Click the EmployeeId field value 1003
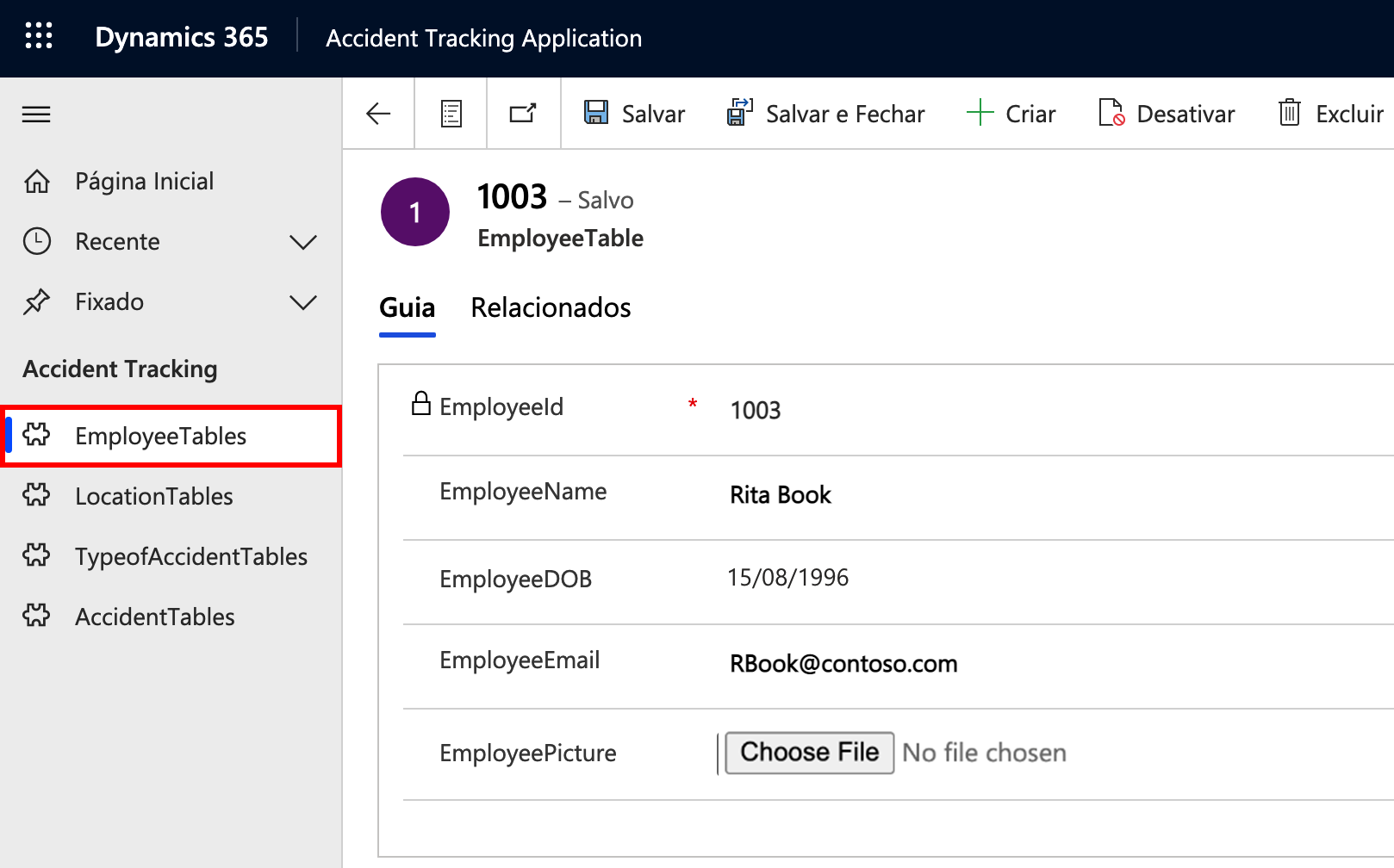Image resolution: width=1394 pixels, height=868 pixels. pyautogui.click(x=756, y=410)
